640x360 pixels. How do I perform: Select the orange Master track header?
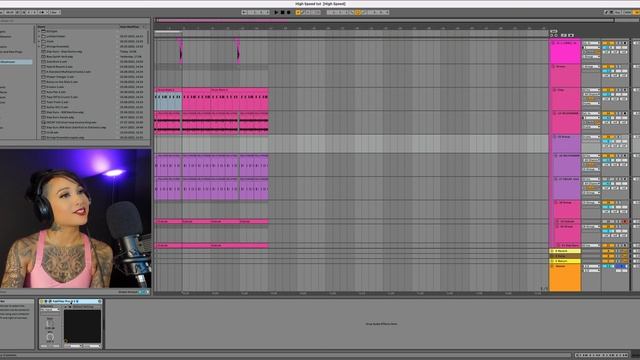pos(565,278)
